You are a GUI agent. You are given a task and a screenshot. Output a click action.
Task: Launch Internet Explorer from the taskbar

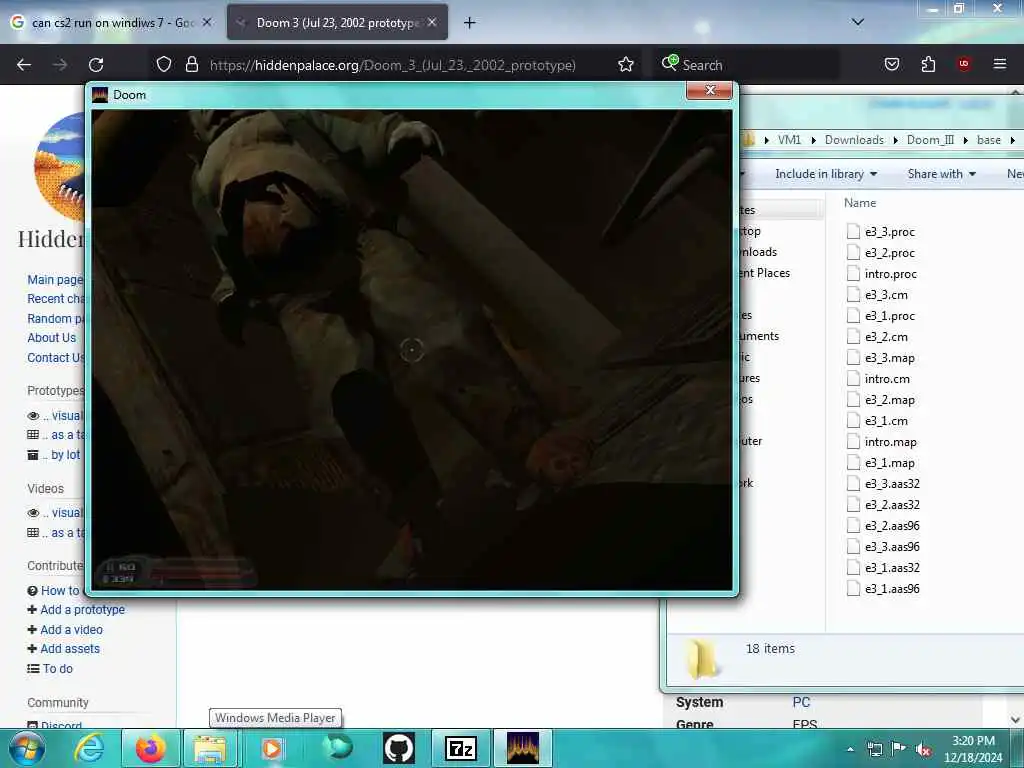click(88, 748)
